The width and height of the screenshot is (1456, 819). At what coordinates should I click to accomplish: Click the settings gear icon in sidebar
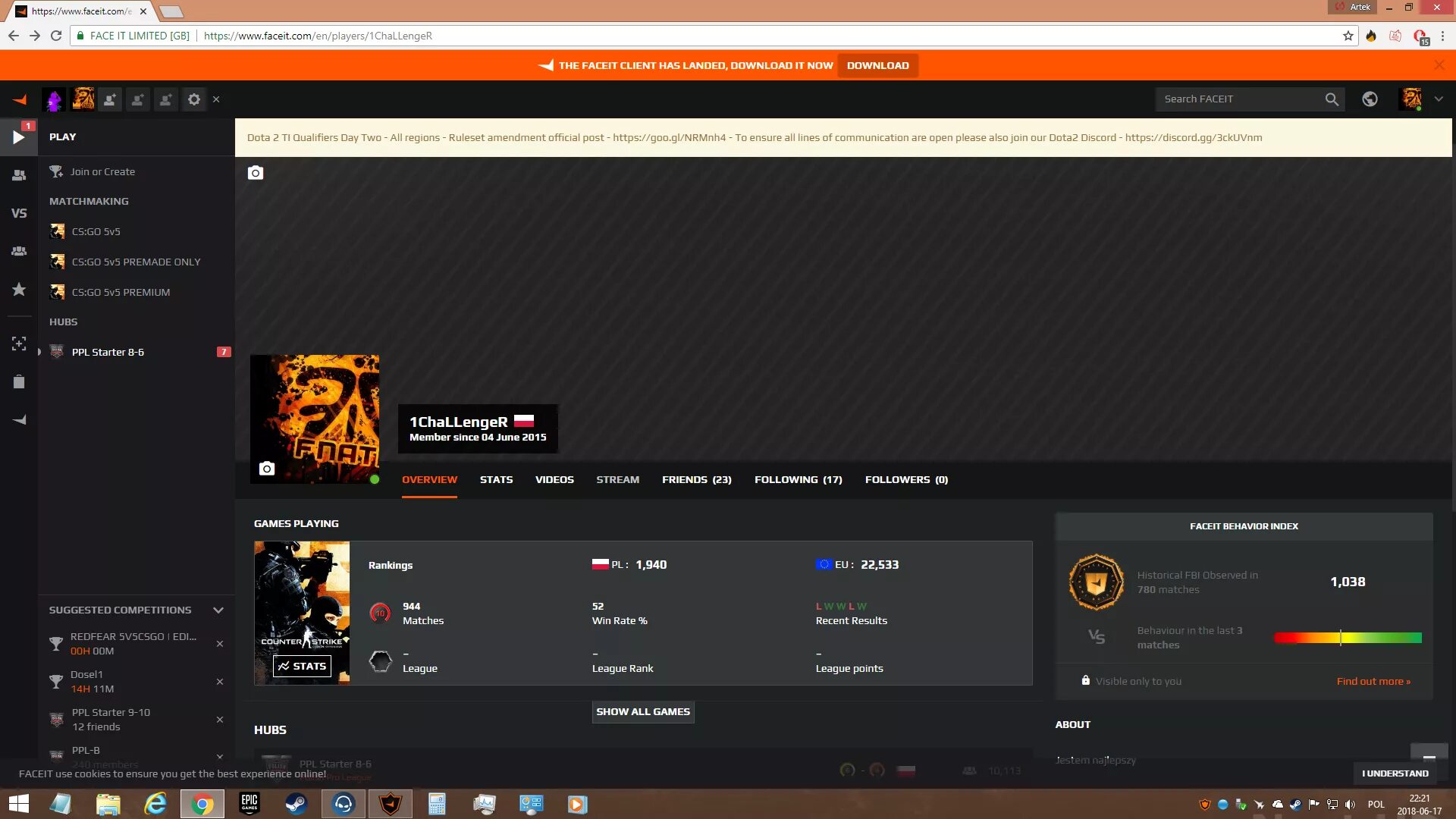point(193,99)
